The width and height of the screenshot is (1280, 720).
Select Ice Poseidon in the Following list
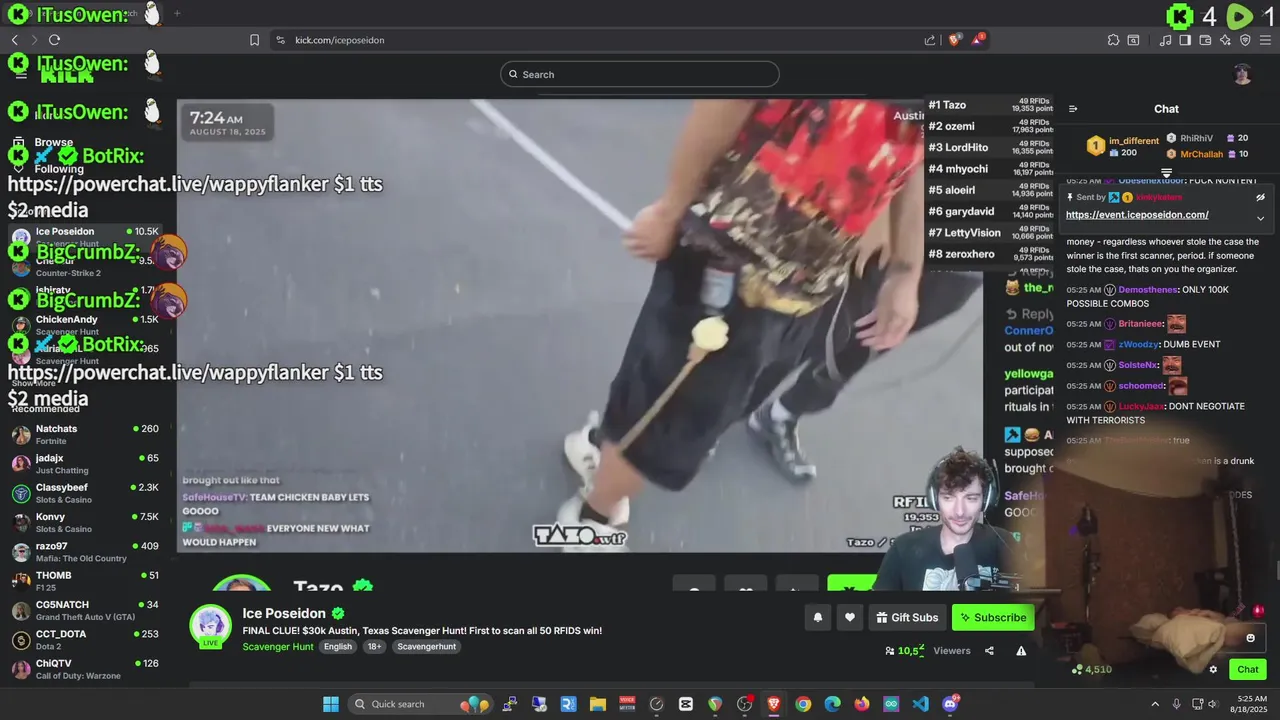pos(85,237)
